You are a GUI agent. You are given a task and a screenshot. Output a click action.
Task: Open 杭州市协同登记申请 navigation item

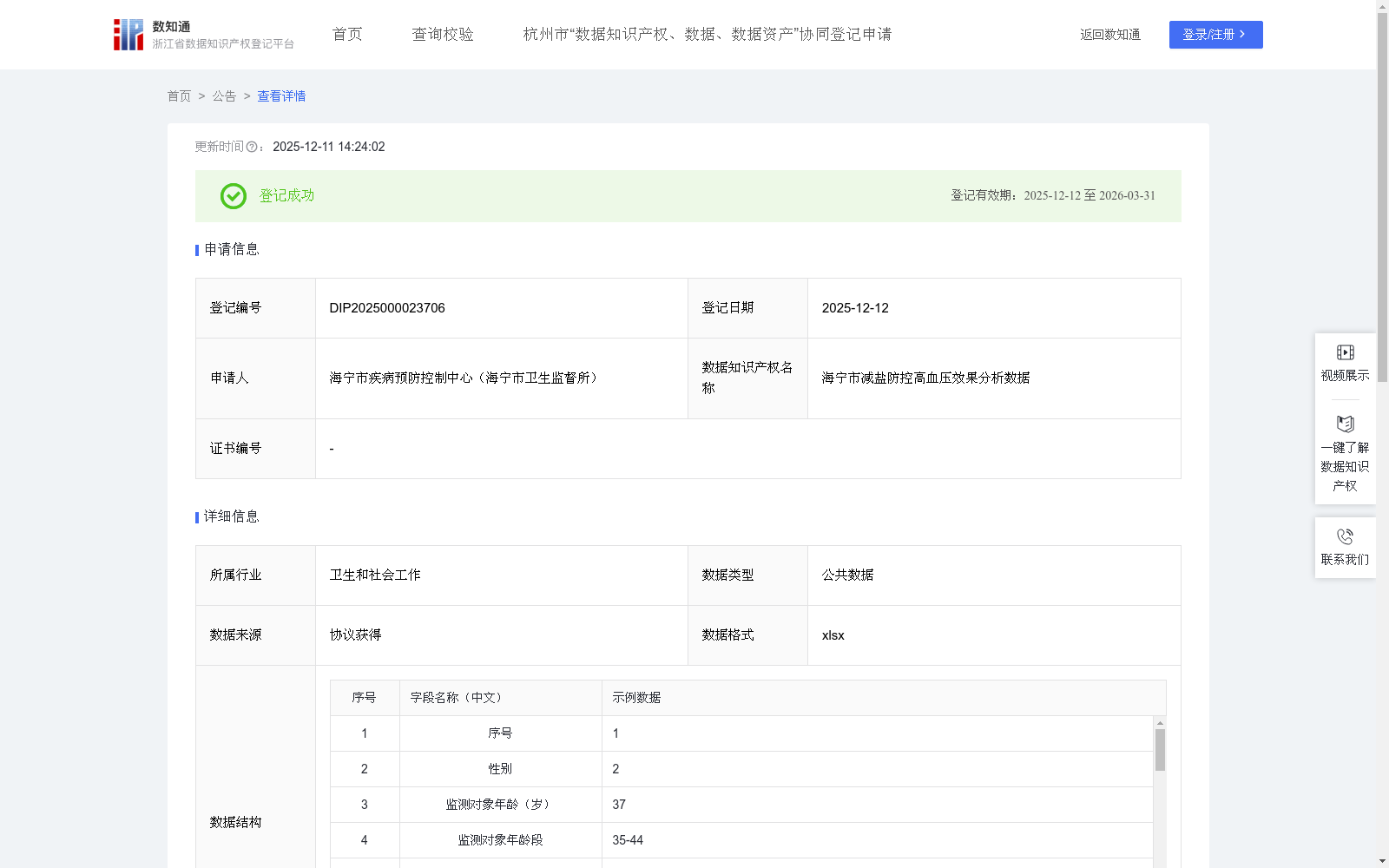(708, 35)
